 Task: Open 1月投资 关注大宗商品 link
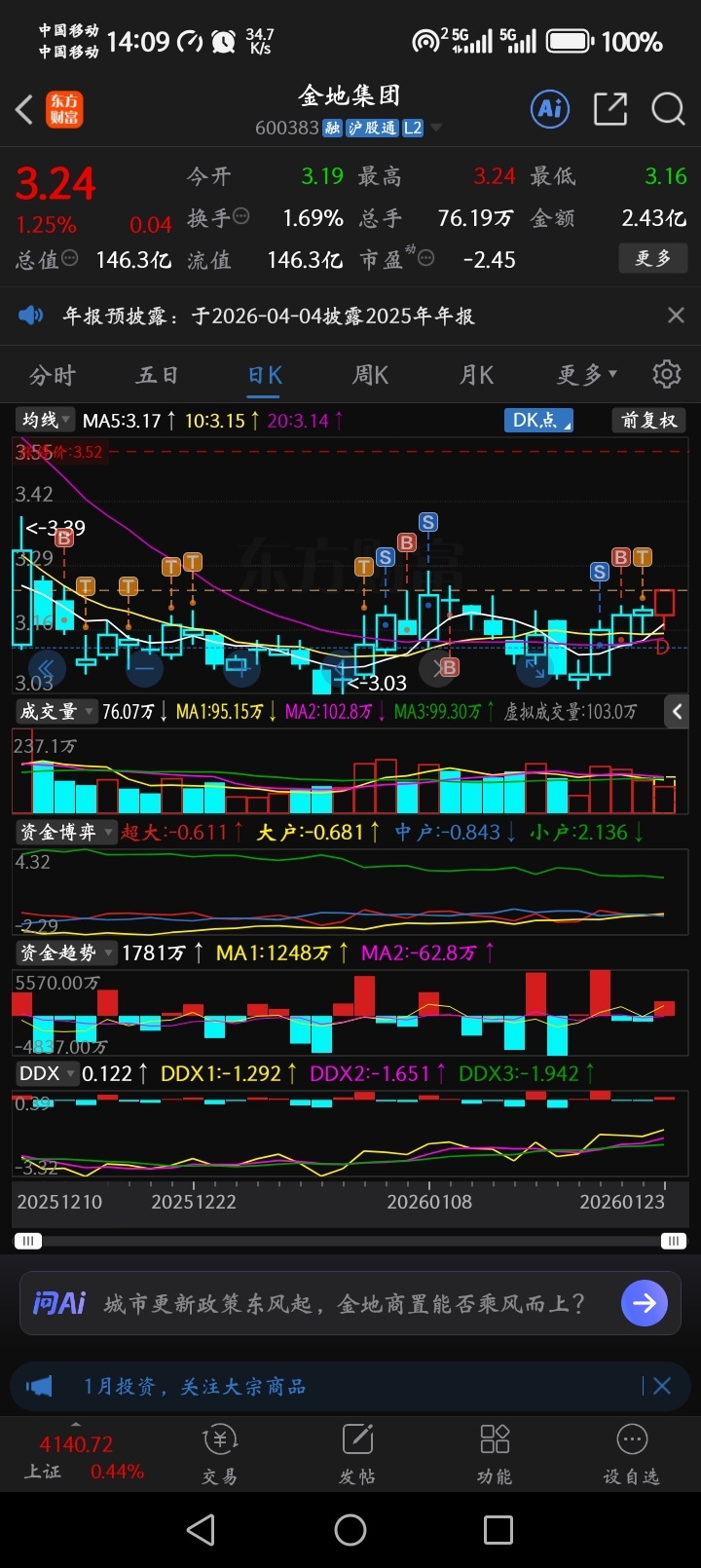195,1386
